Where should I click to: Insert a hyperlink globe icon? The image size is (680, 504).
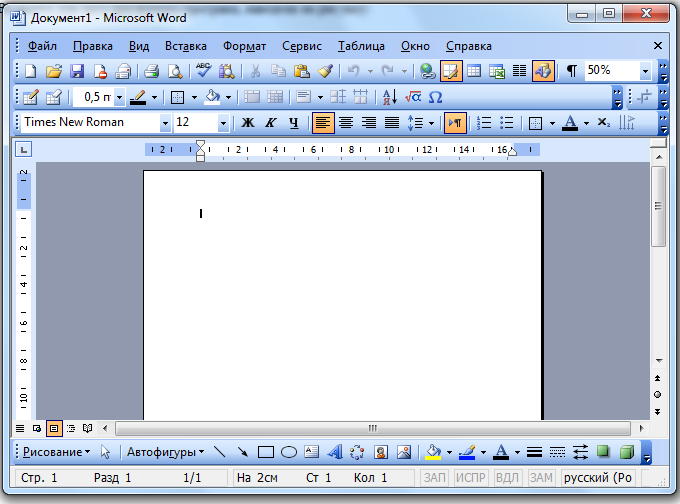(428, 71)
